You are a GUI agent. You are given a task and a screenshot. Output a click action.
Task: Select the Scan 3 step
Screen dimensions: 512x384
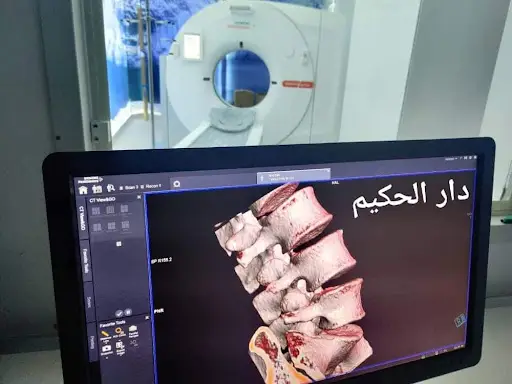129,188
